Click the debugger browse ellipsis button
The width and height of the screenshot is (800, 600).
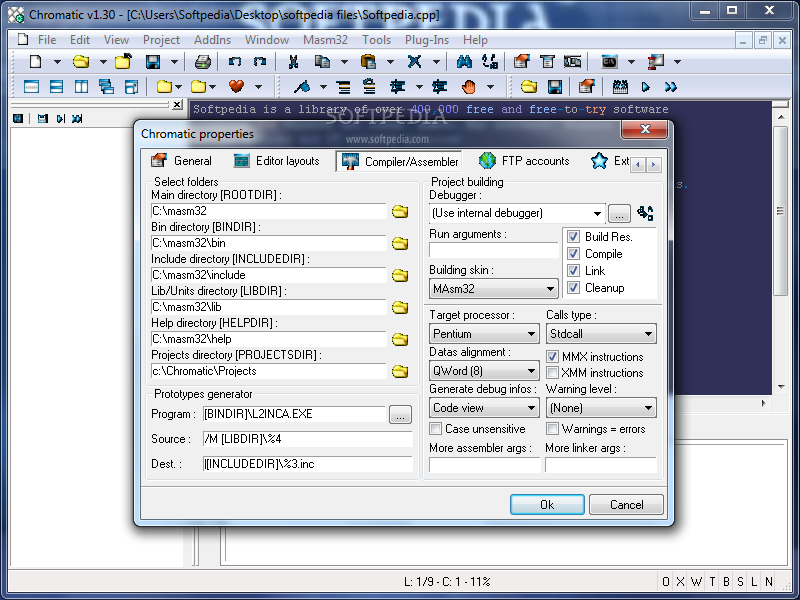coord(619,213)
